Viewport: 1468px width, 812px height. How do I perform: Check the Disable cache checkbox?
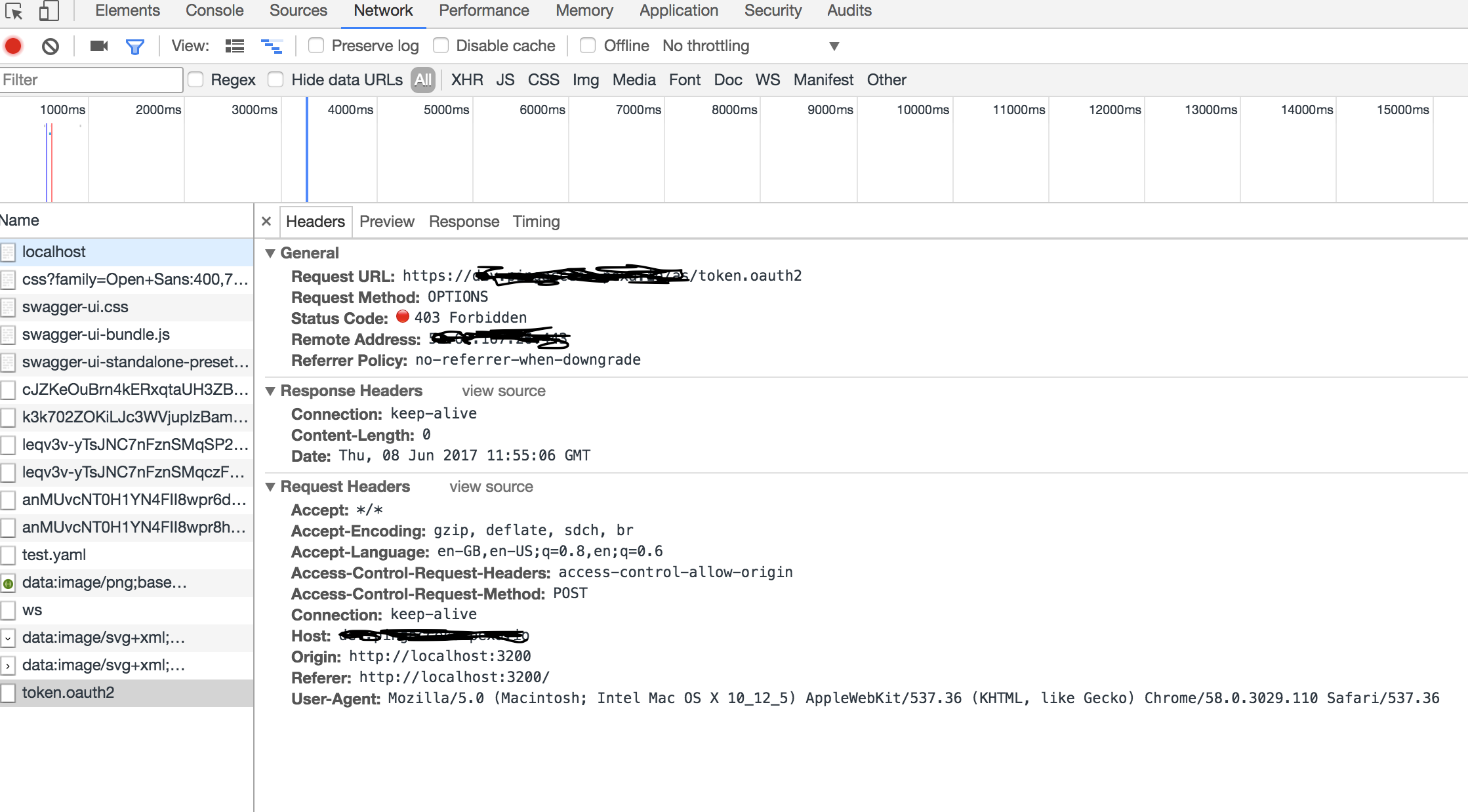(441, 45)
